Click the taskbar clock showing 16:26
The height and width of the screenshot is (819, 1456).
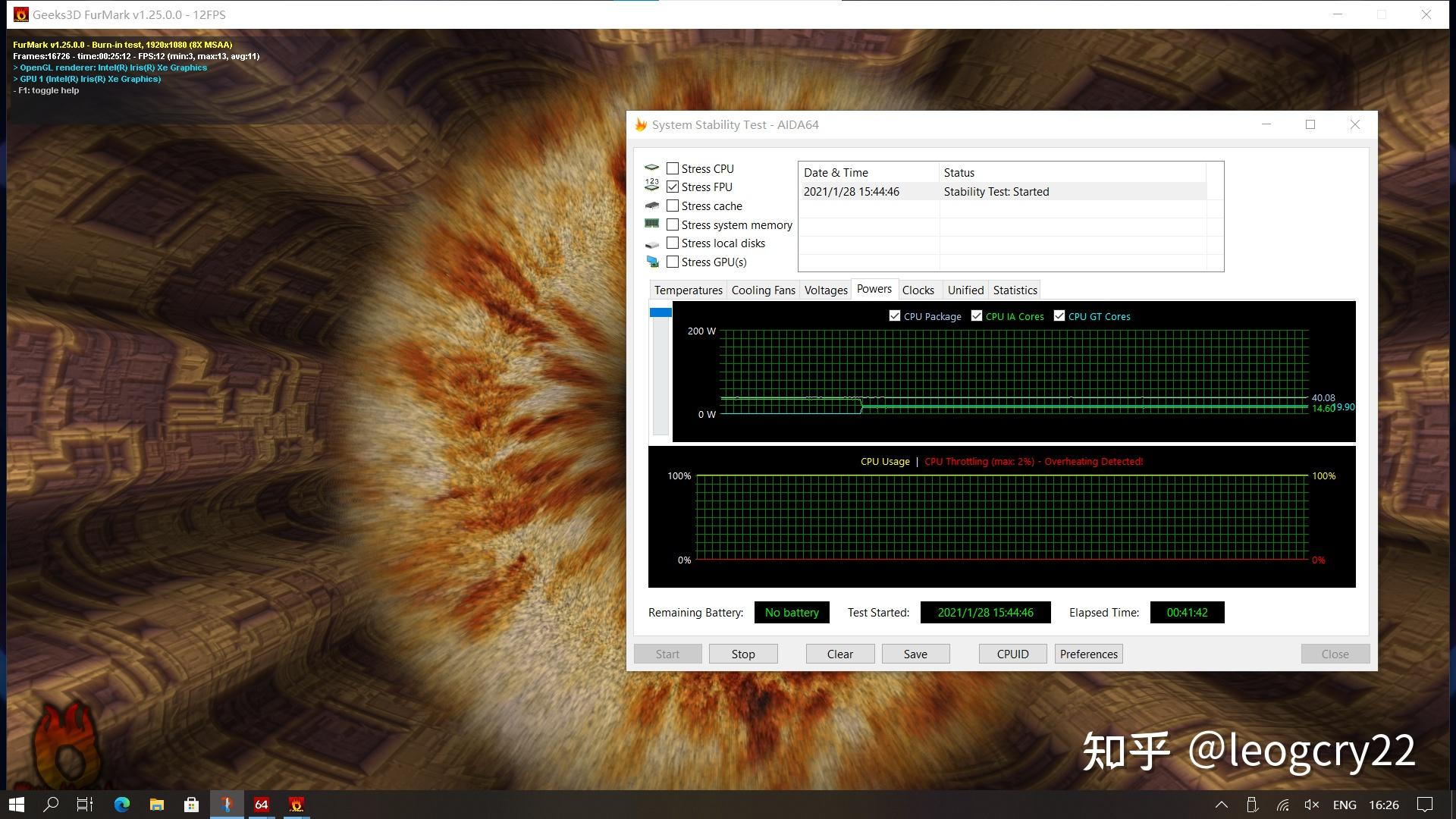[1383, 805]
